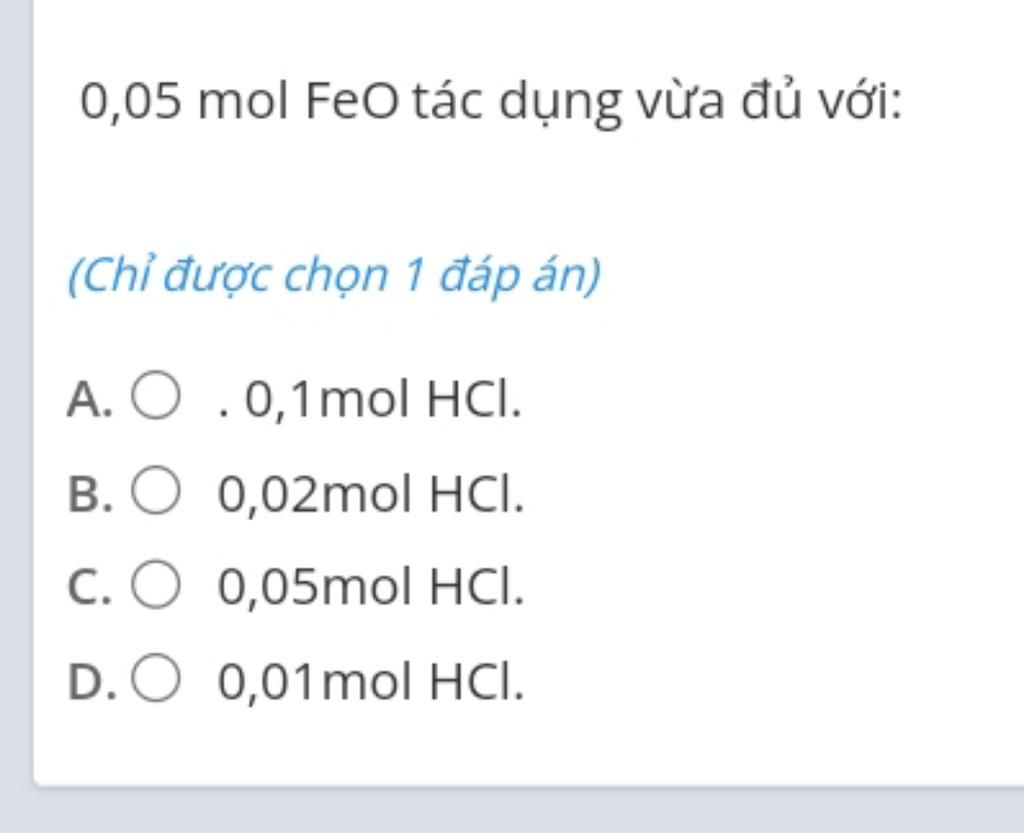Click the bold letter 'B.' label
Screen dimensions: 1024x833
(90, 494)
